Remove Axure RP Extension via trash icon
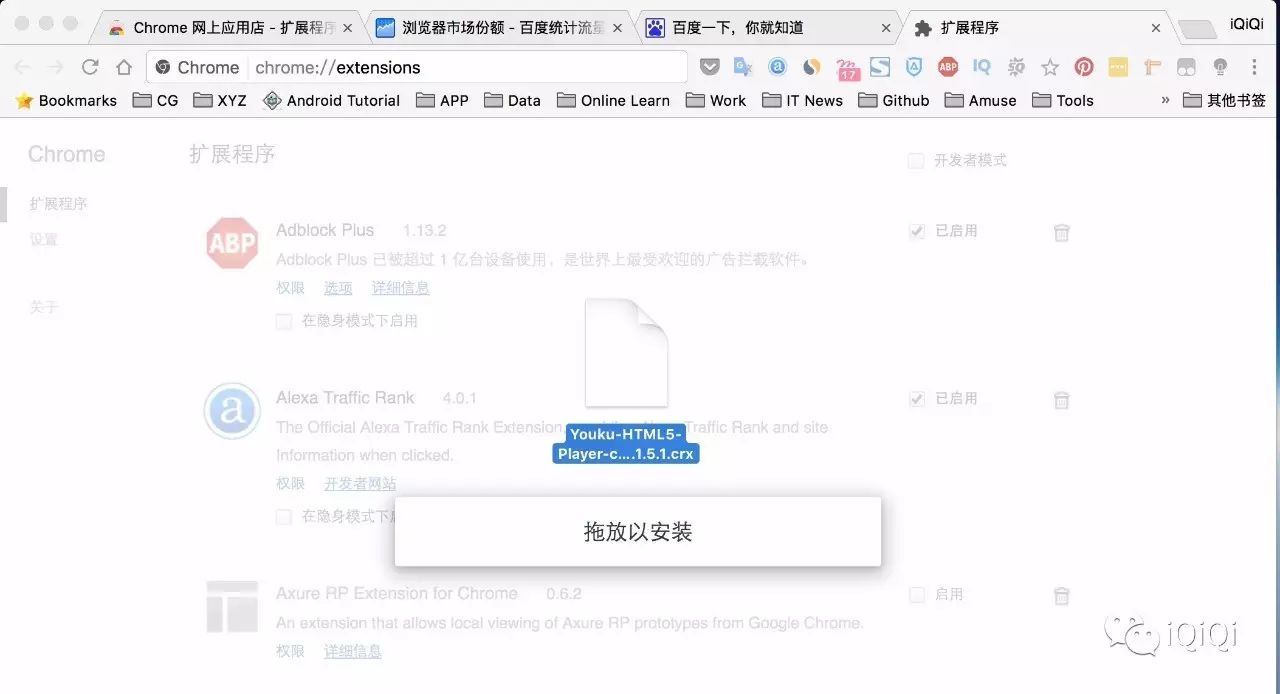 [1062, 596]
